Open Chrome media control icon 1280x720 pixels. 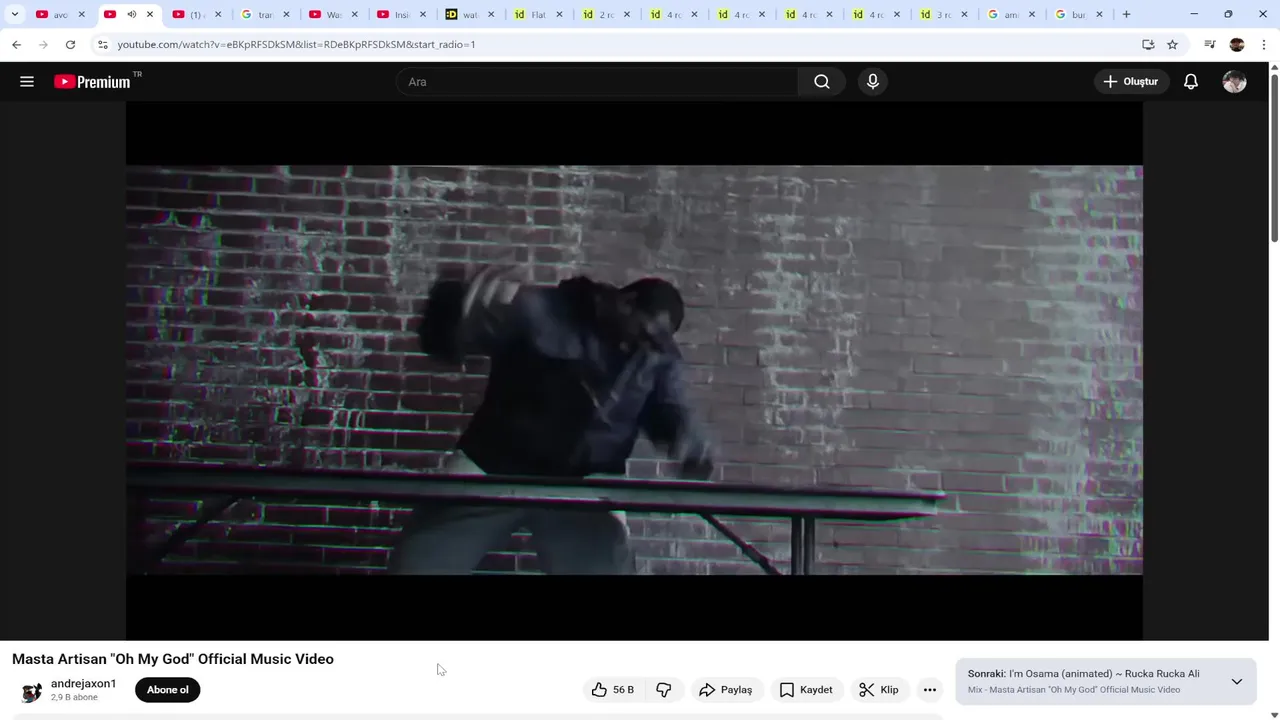click(x=1210, y=44)
